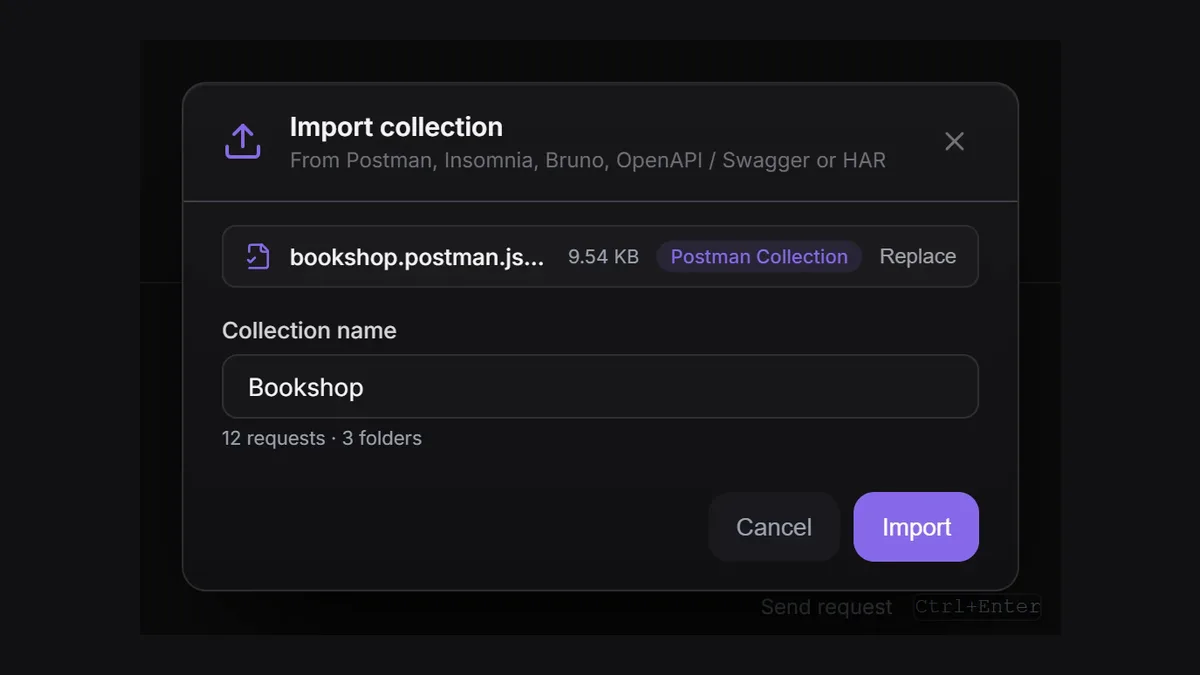Click the Send request hint behind the dialog
This screenshot has width=1200, height=675.
click(826, 607)
